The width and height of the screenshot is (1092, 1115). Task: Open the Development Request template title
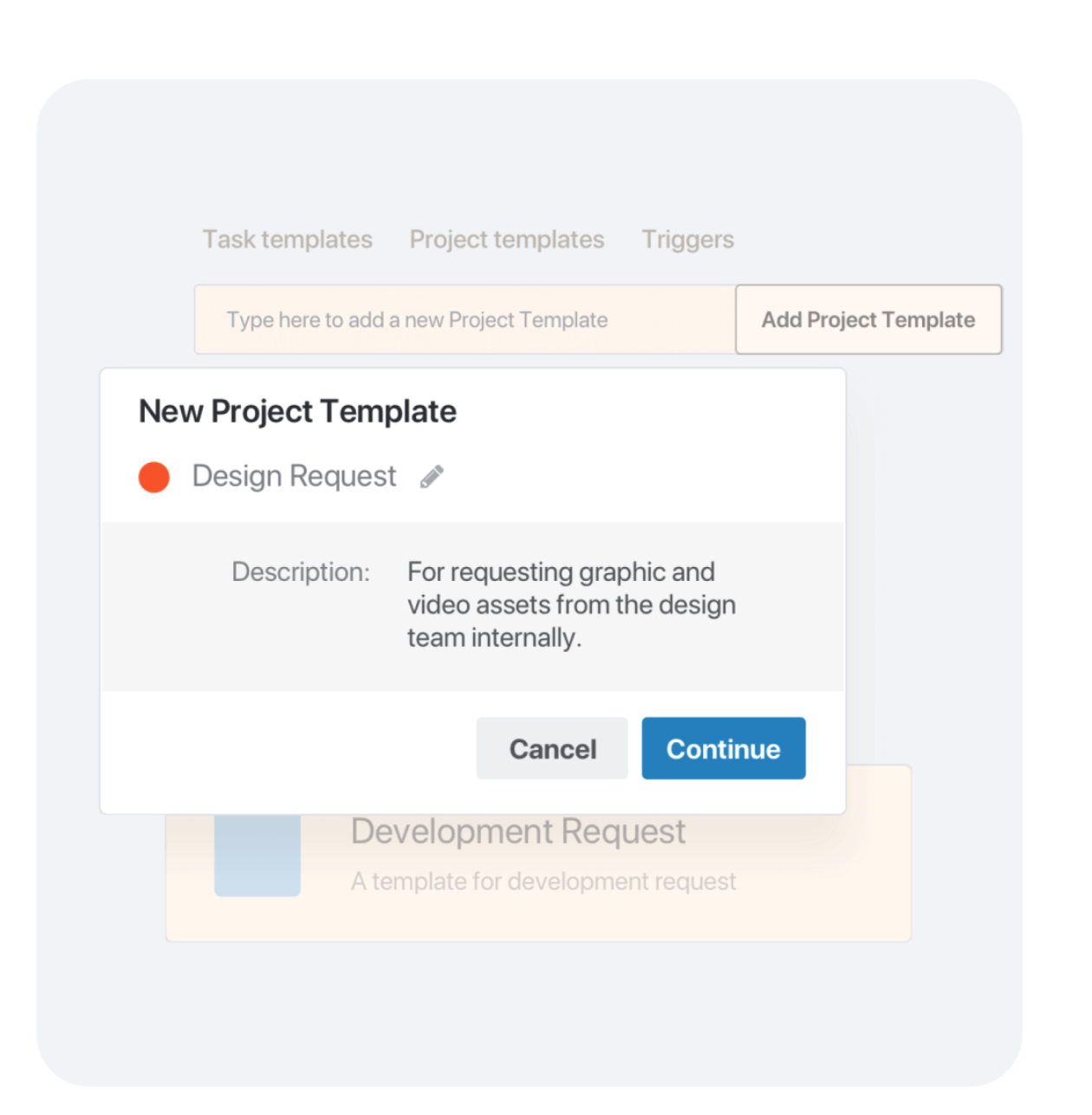(518, 831)
